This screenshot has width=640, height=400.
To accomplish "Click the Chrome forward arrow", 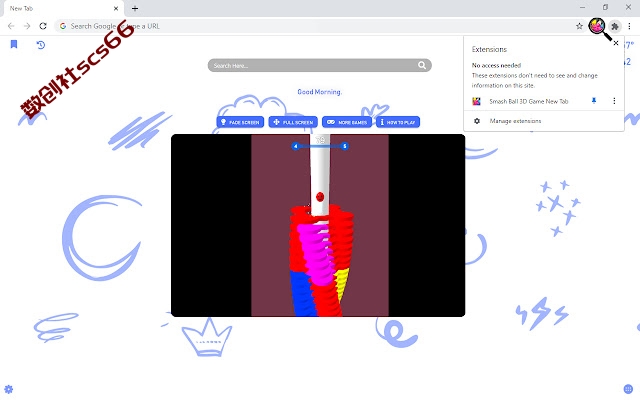I will click(x=27, y=26).
